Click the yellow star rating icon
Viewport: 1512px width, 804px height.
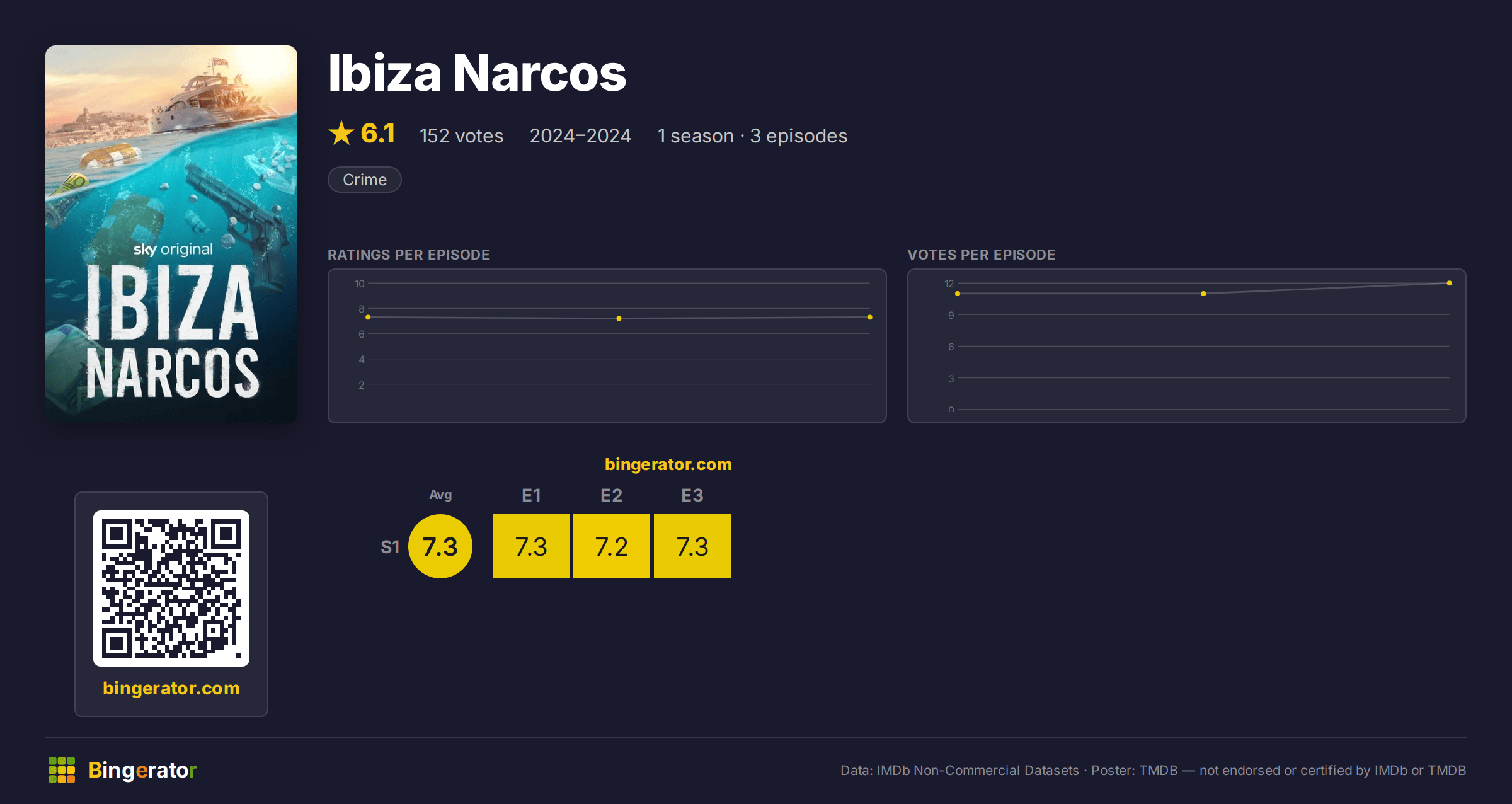tap(341, 133)
